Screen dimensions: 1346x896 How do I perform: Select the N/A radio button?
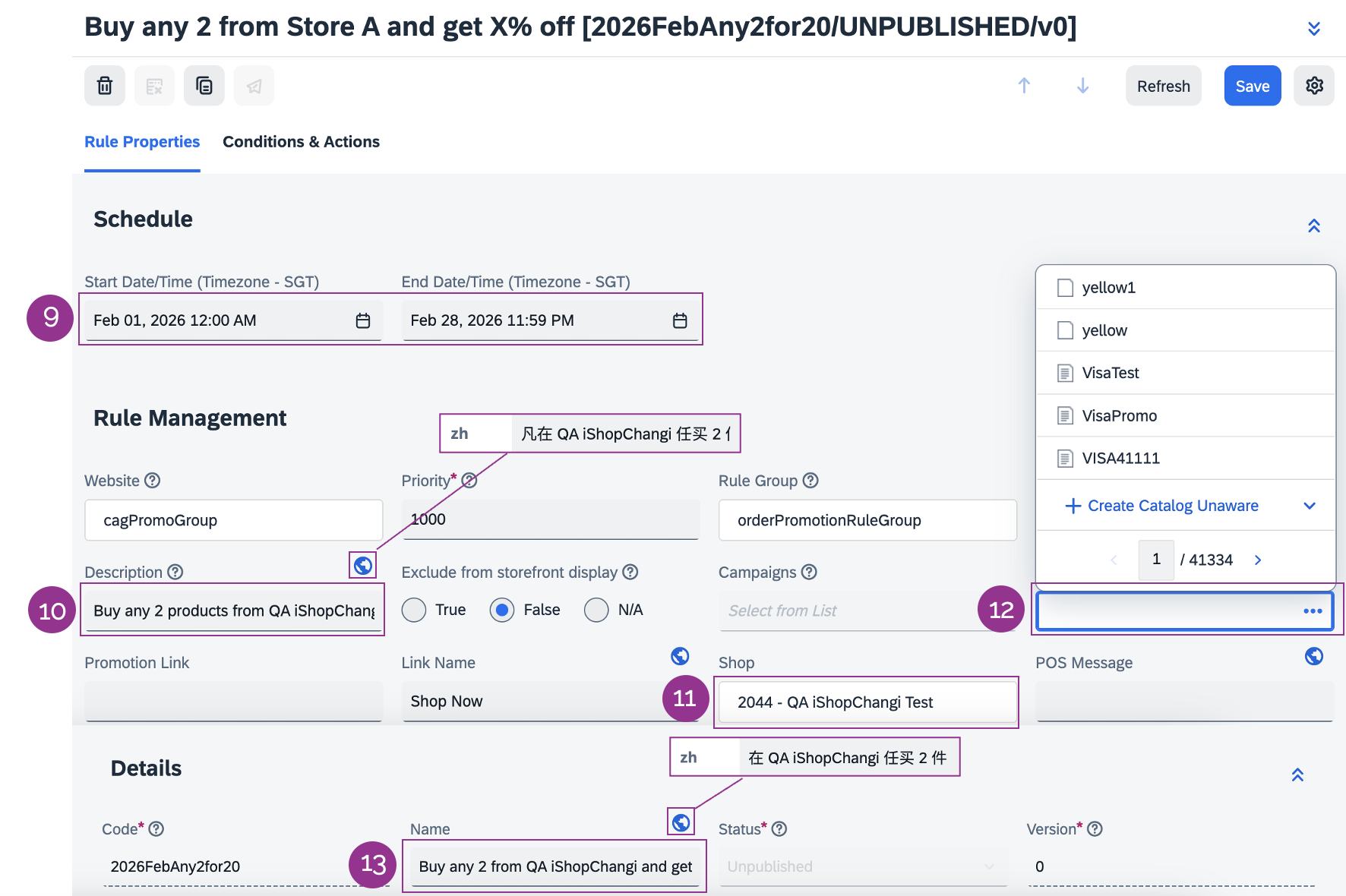coord(596,610)
